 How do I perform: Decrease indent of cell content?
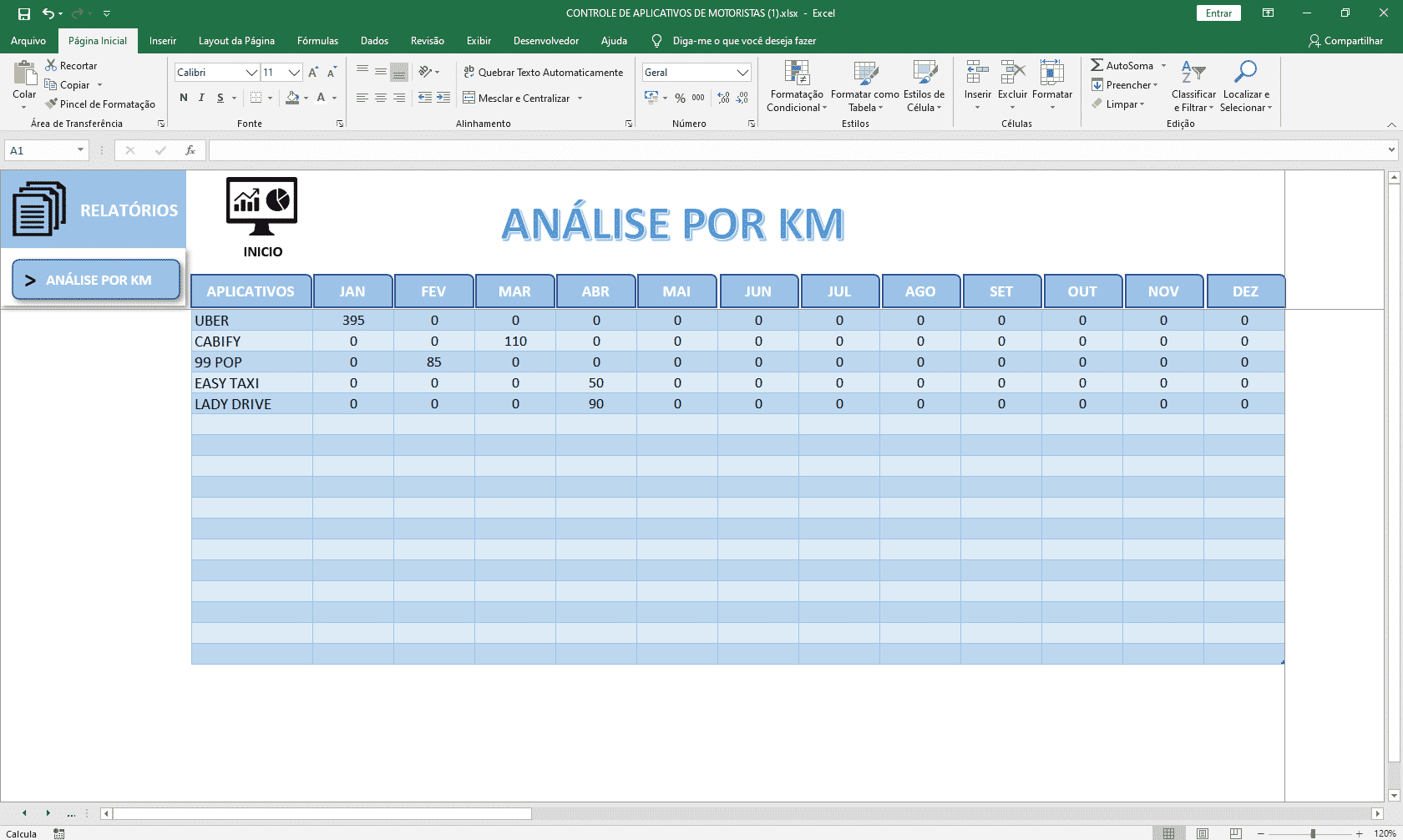[425, 98]
